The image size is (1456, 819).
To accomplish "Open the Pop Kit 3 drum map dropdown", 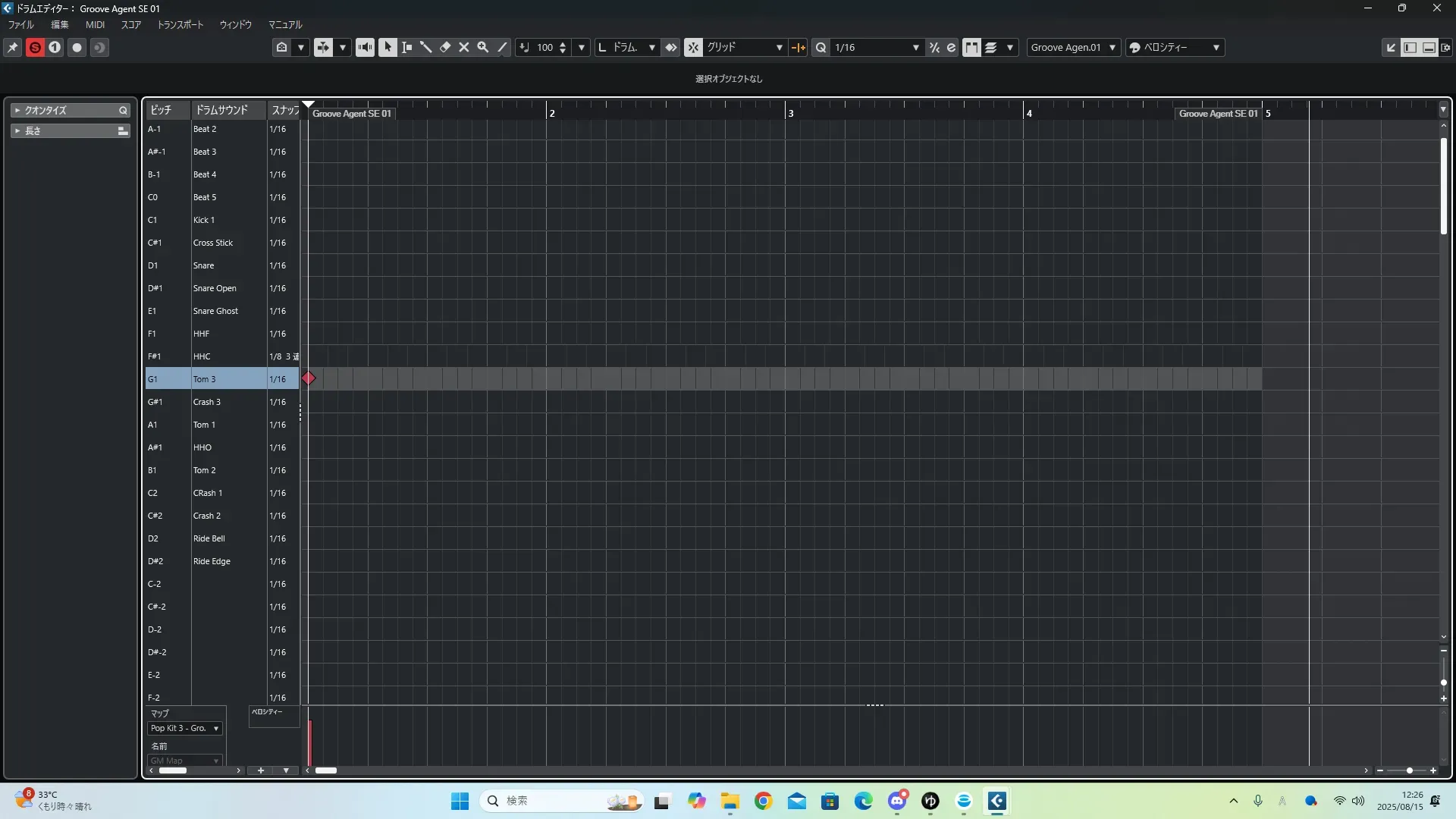I will 184,728.
